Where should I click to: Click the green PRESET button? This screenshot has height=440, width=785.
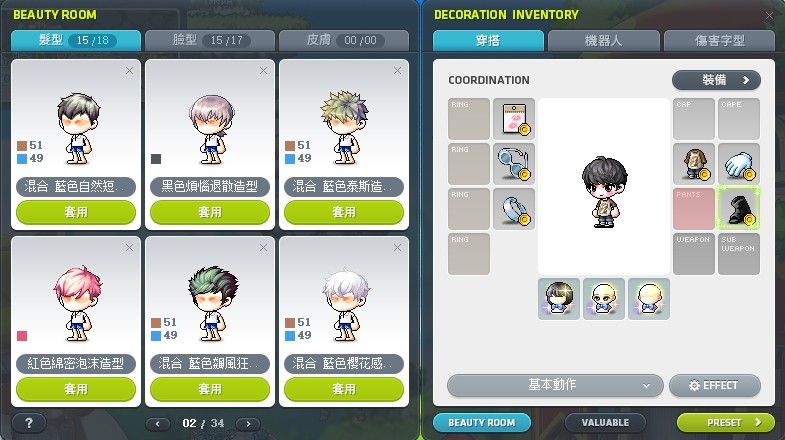point(725,422)
